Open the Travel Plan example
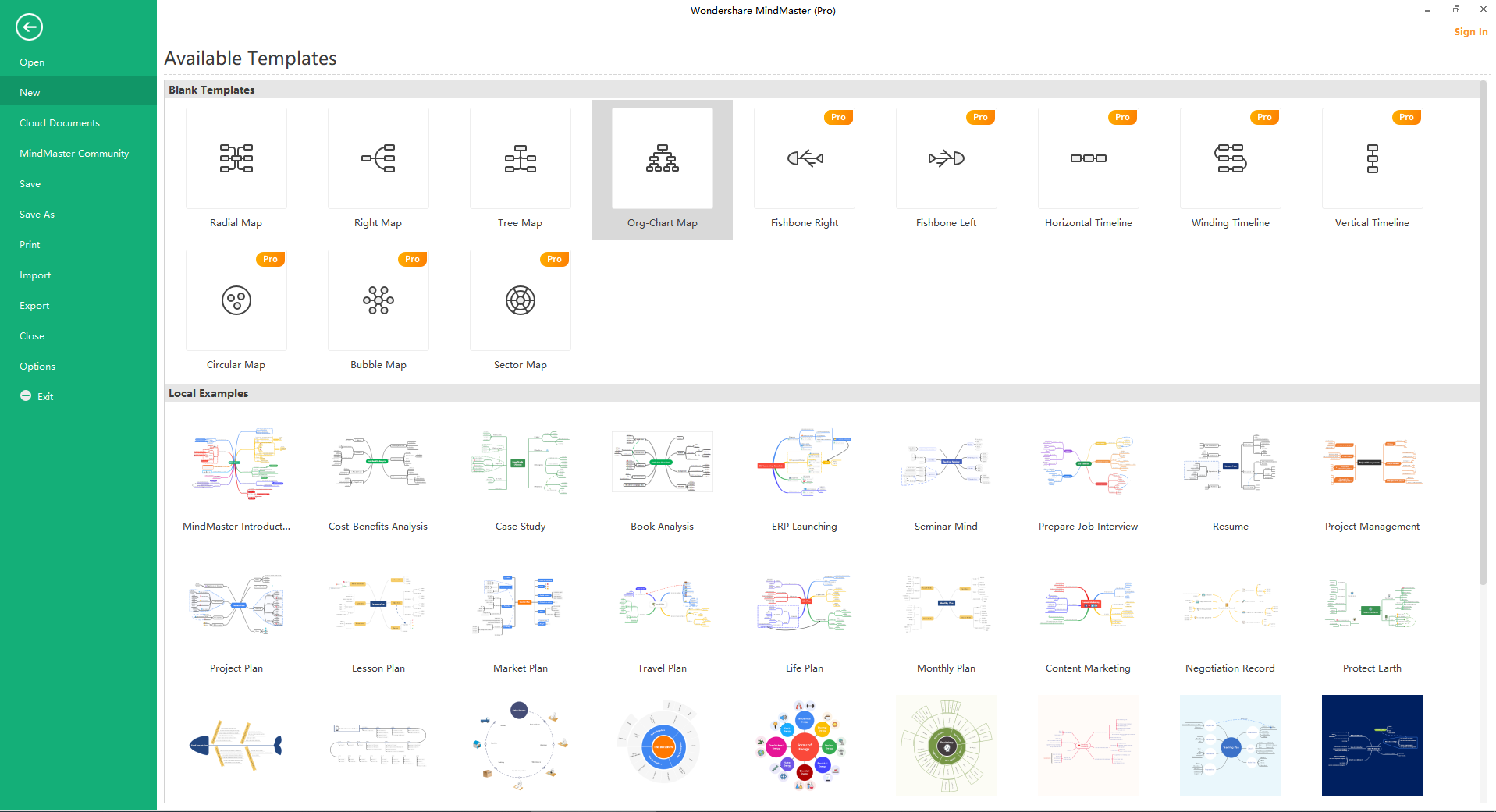 tap(663, 604)
